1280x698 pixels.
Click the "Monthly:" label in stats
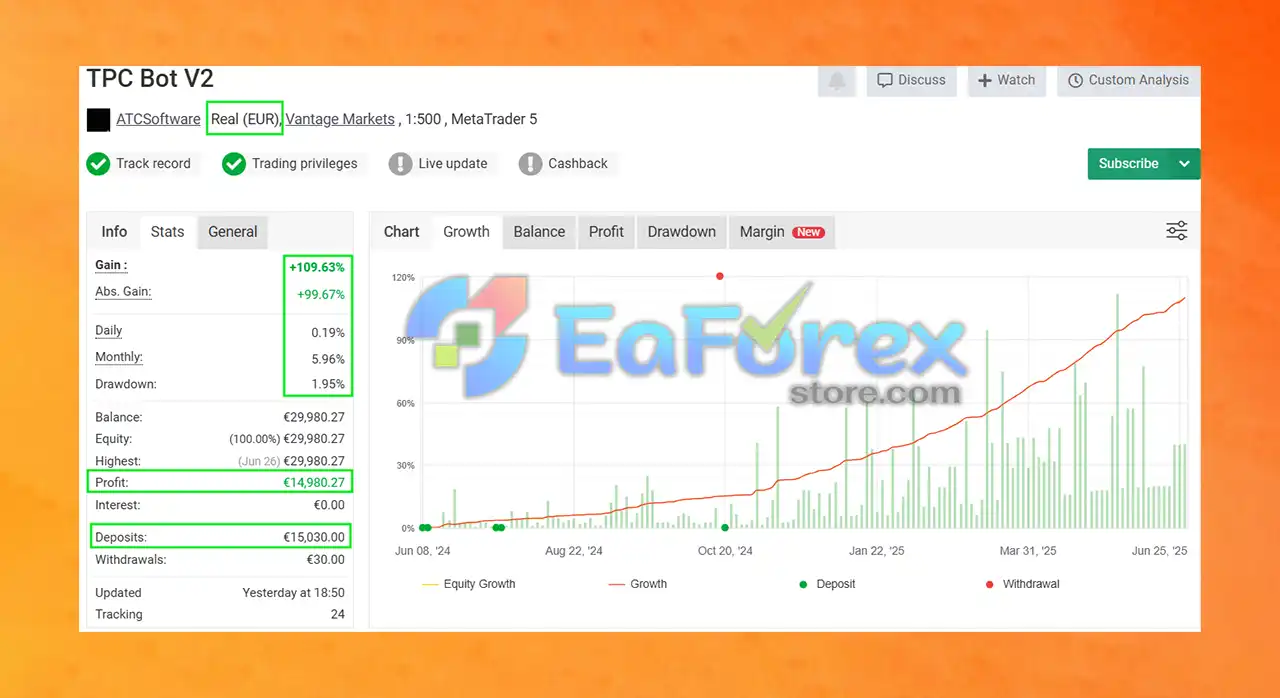click(119, 358)
